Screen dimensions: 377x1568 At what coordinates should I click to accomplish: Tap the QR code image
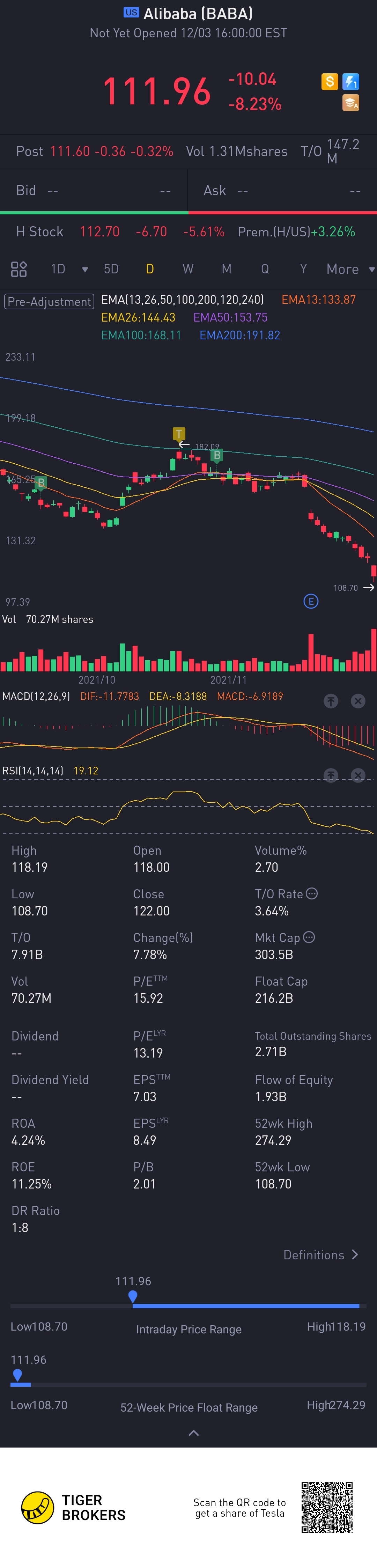click(x=327, y=1507)
